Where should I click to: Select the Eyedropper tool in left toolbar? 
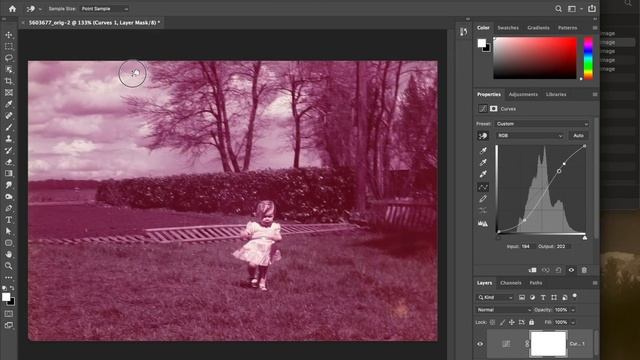(x=9, y=104)
